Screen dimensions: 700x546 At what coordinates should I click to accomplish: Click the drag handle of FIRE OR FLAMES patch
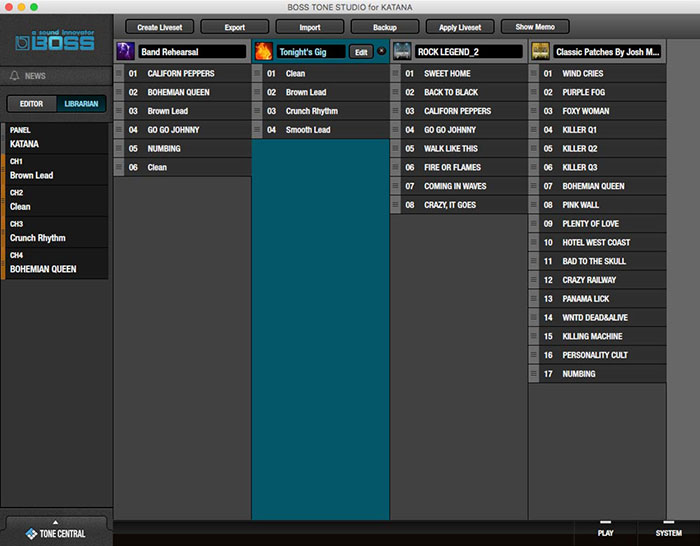[x=396, y=167]
